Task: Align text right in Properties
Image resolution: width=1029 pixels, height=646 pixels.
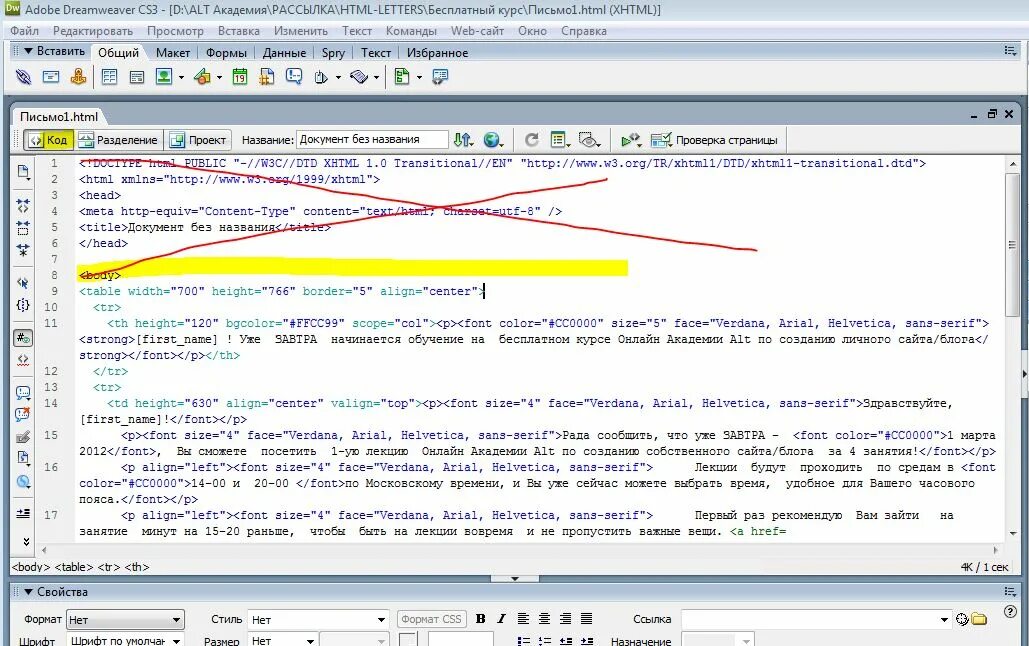Action: coord(565,618)
